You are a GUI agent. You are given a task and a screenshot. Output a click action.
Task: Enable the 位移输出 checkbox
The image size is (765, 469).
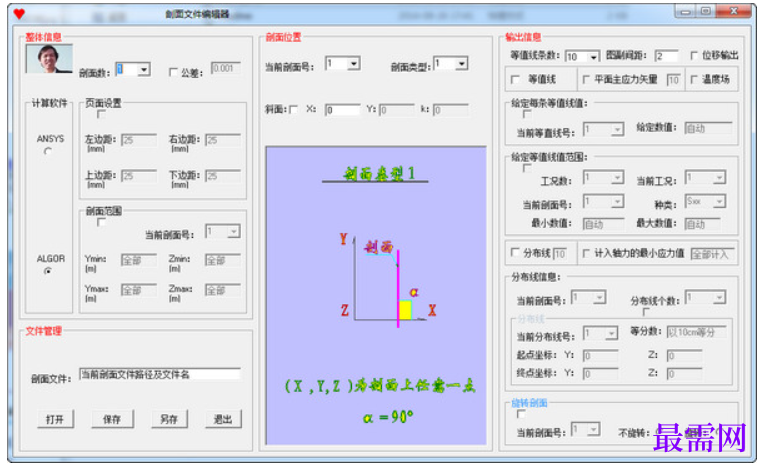(x=695, y=56)
